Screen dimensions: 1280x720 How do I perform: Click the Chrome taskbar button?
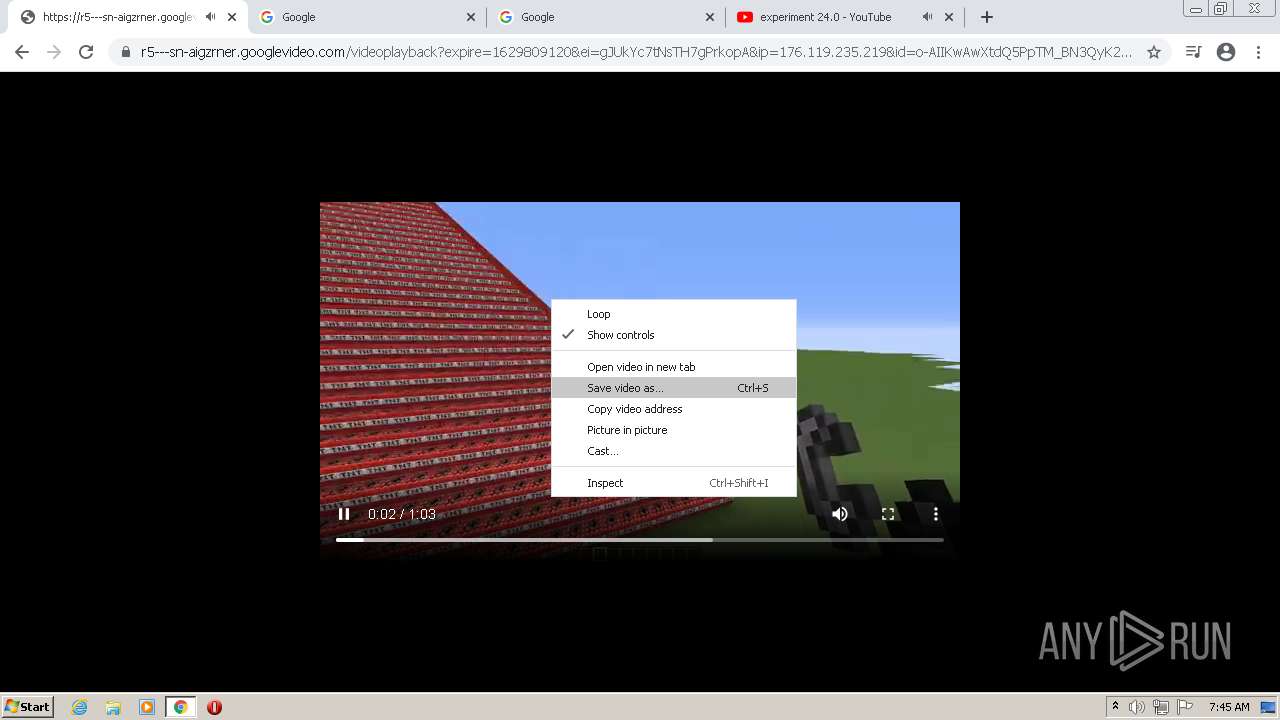[x=181, y=707]
